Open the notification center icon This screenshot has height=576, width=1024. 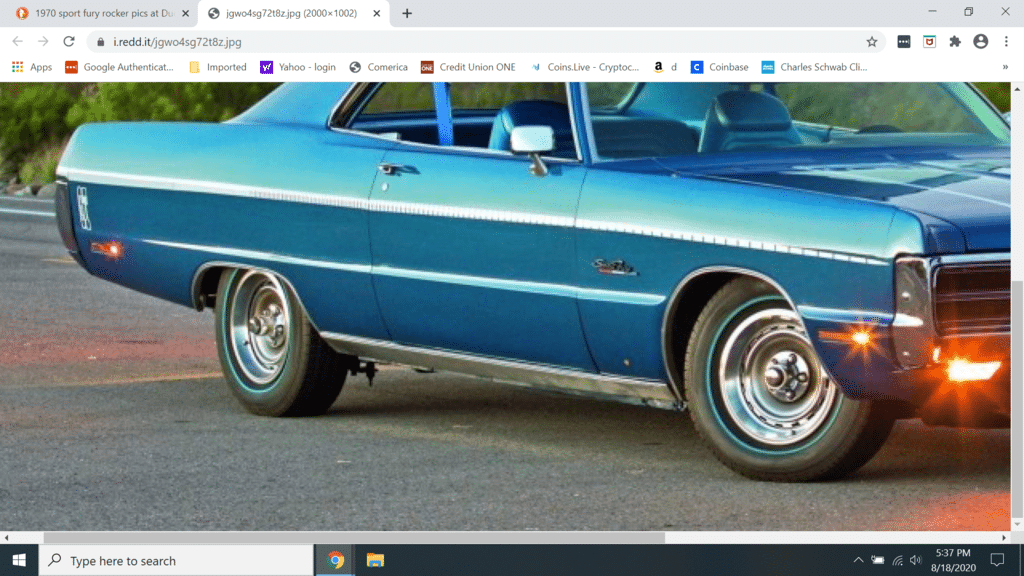click(x=996, y=560)
